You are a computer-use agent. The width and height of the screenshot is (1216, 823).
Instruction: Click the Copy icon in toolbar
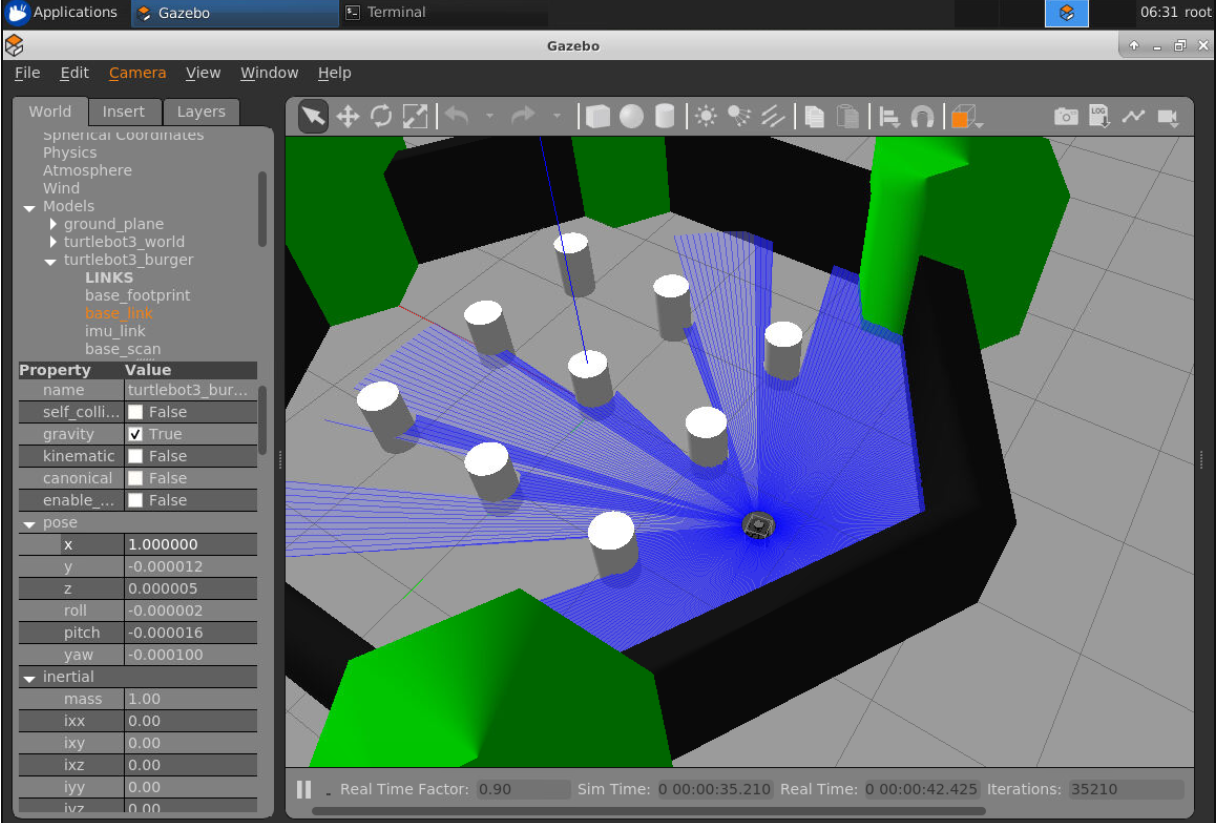(815, 117)
